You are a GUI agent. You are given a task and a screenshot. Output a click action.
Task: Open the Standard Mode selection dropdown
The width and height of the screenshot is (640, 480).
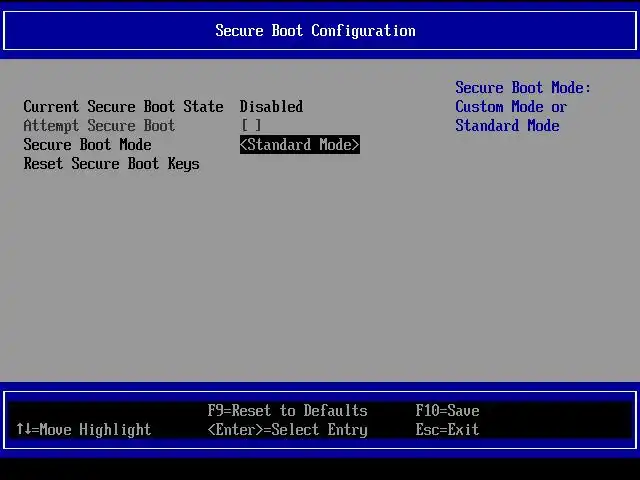(300, 144)
